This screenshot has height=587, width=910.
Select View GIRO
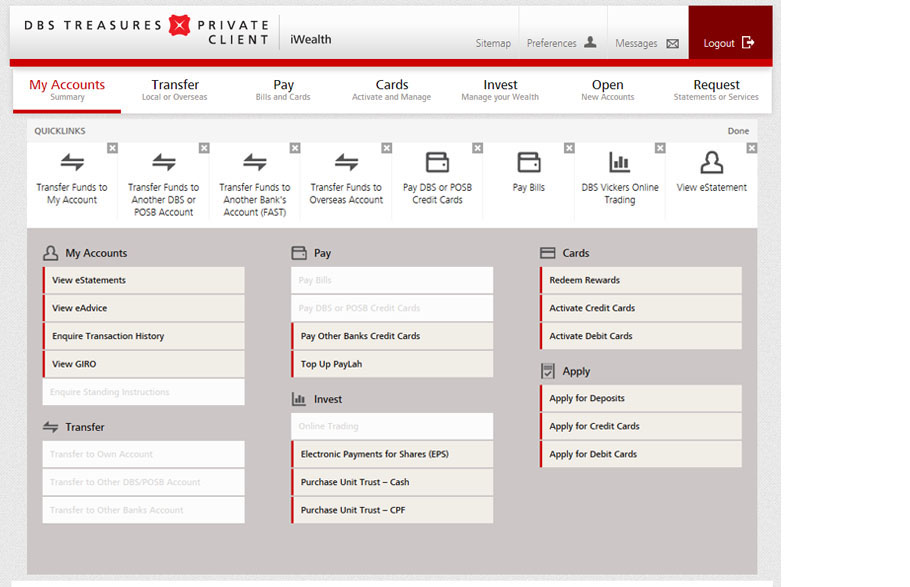tap(143, 363)
